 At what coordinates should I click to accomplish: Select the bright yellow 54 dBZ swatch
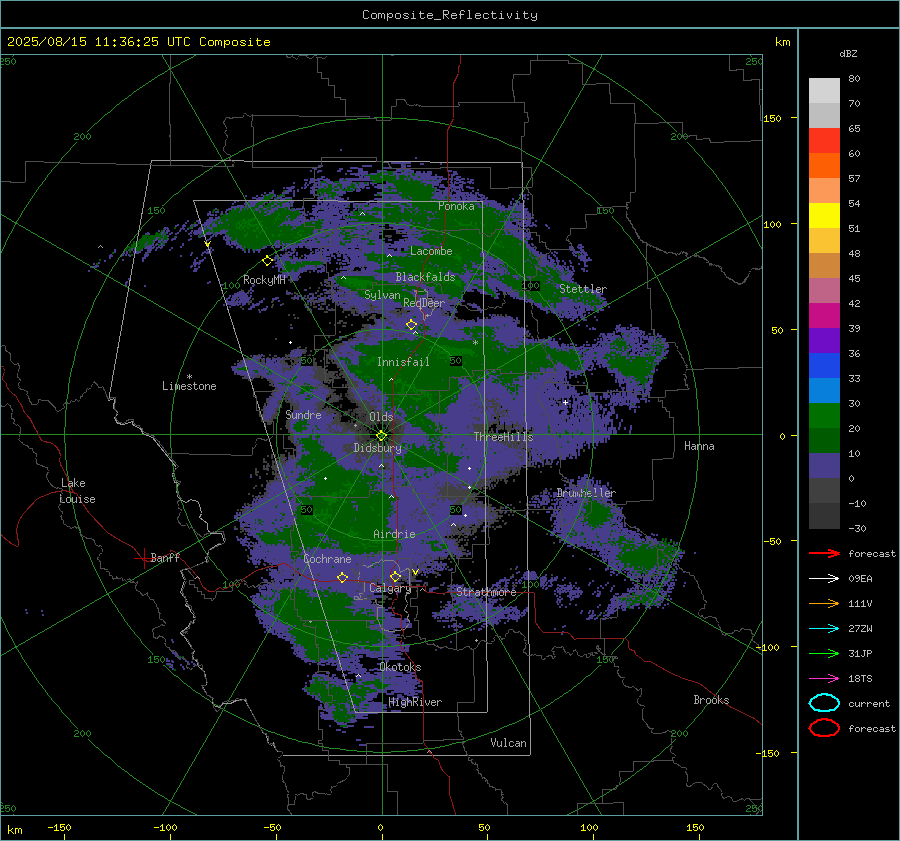tap(824, 216)
